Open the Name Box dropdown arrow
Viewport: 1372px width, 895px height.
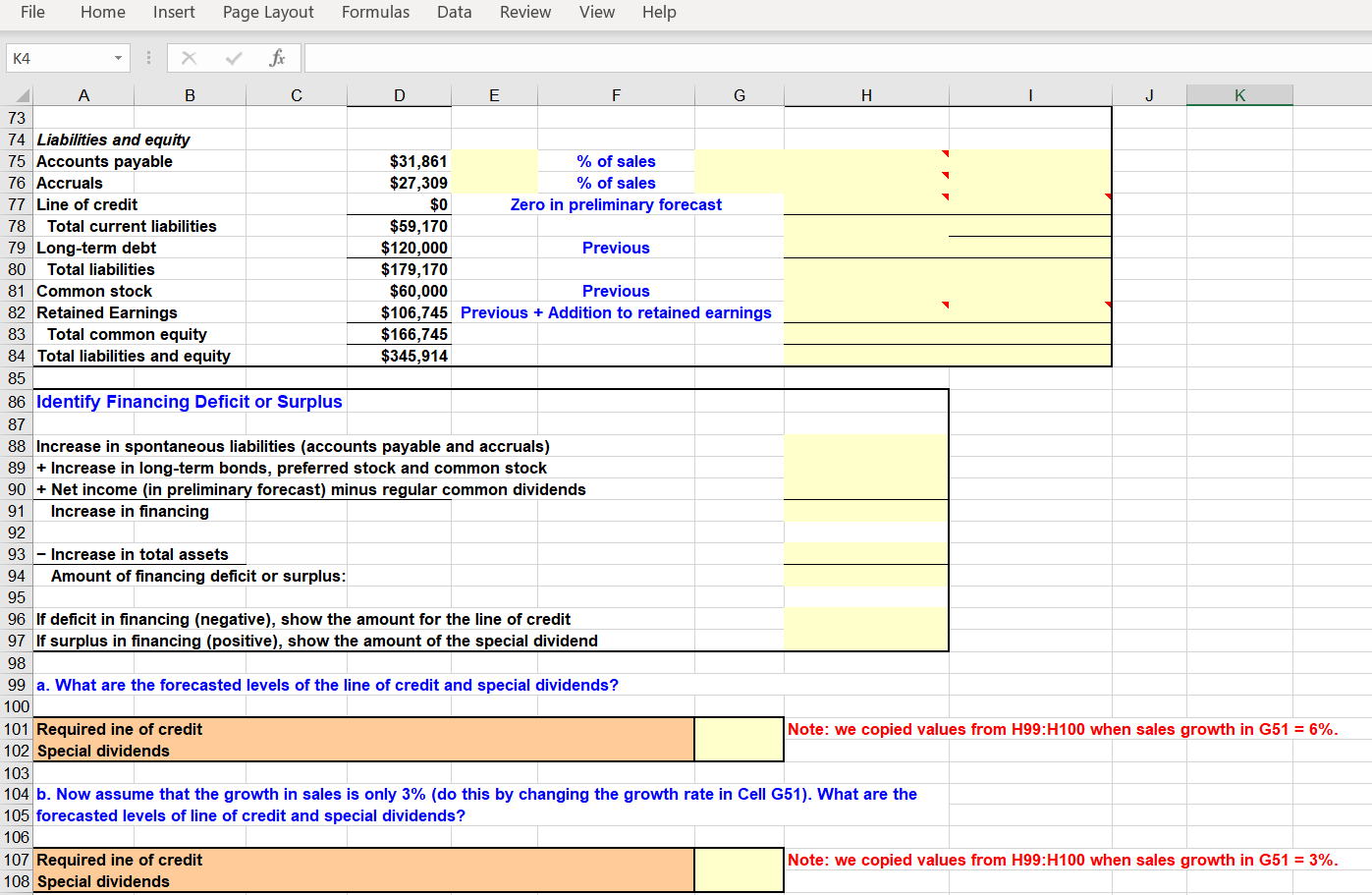click(x=117, y=57)
